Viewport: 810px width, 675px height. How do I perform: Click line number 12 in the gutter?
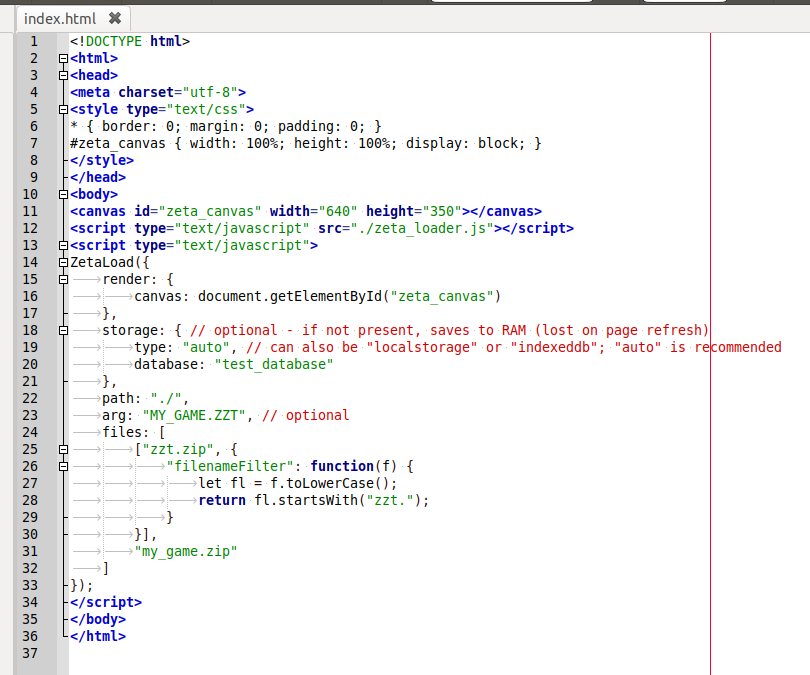click(x=30, y=228)
